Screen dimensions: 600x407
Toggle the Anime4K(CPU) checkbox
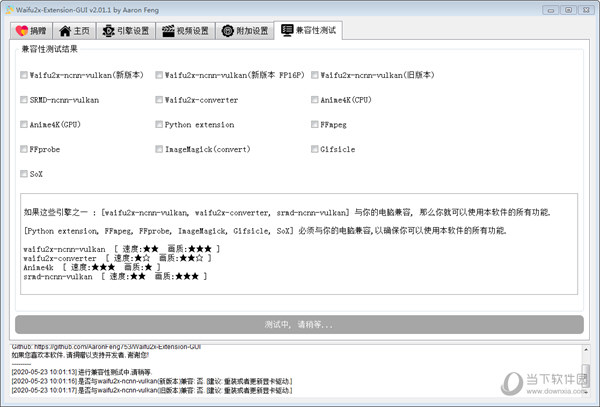click(x=315, y=100)
